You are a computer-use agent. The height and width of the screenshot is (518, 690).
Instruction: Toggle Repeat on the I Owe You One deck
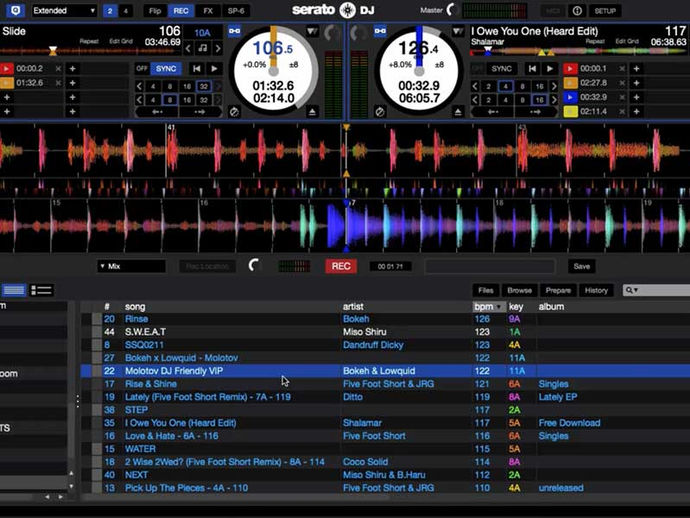coord(595,41)
